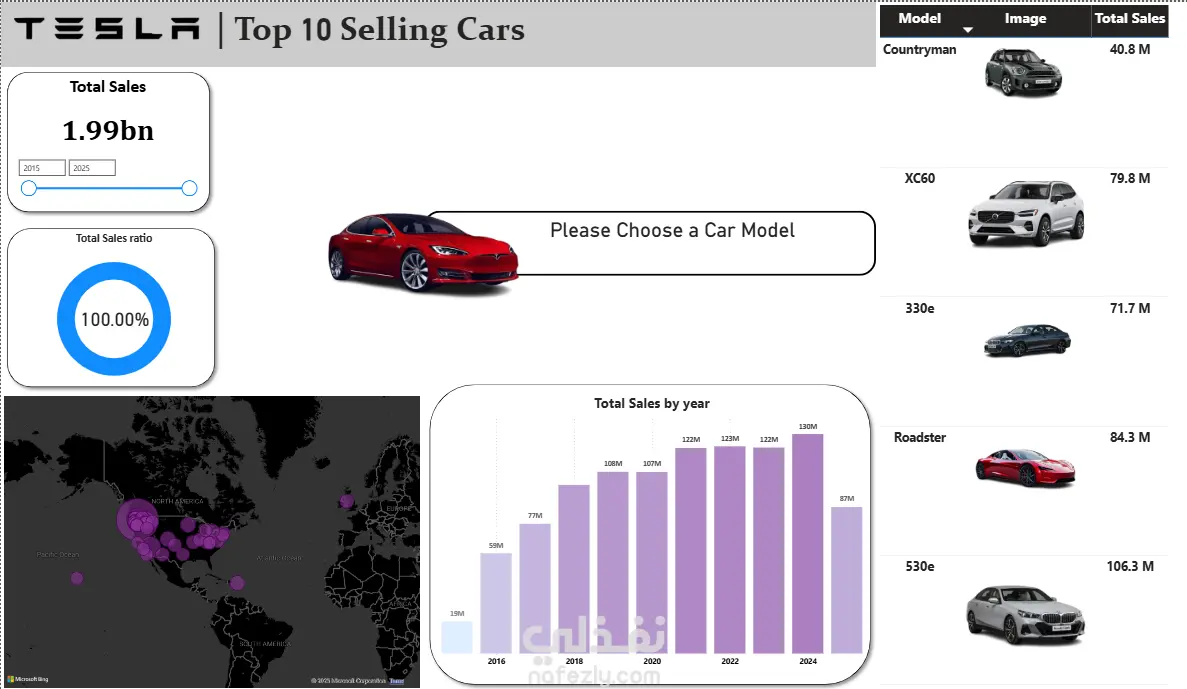Image resolution: width=1187 pixels, height=689 pixels.
Task: Click the sort arrow under Model header
Action: (x=967, y=30)
